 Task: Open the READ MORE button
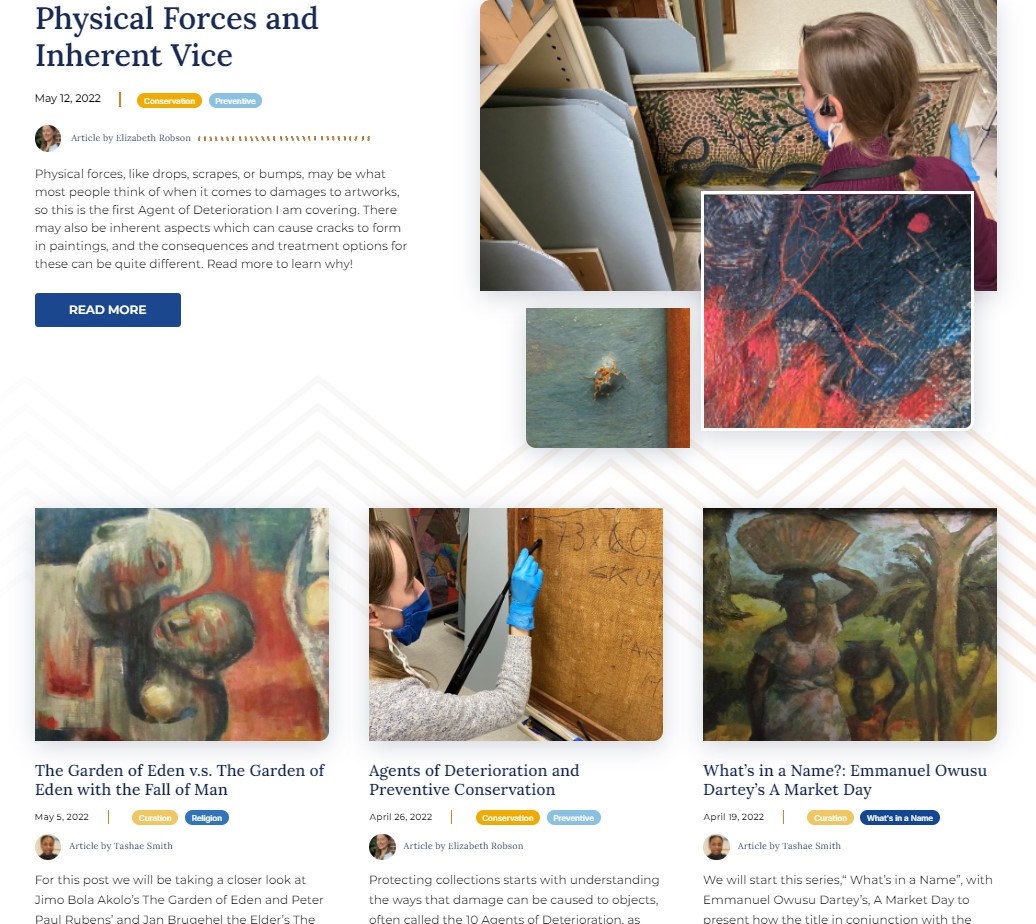[108, 309]
